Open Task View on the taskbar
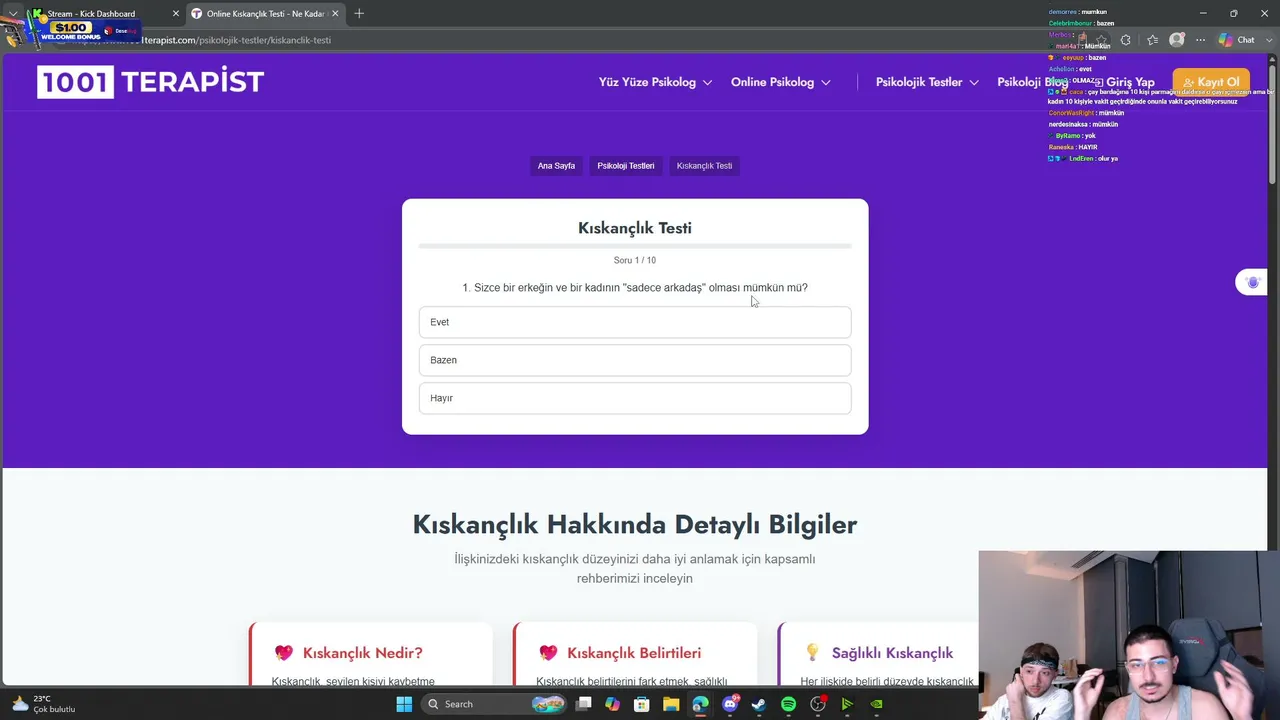The height and width of the screenshot is (720, 1280). tap(584, 704)
